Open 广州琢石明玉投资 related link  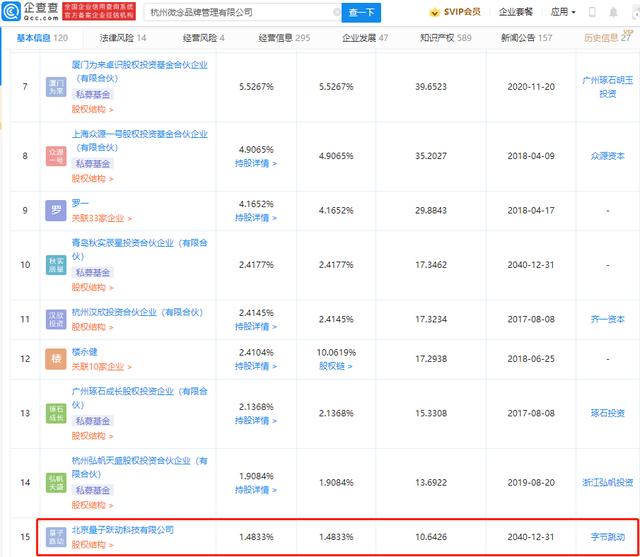[607, 87]
